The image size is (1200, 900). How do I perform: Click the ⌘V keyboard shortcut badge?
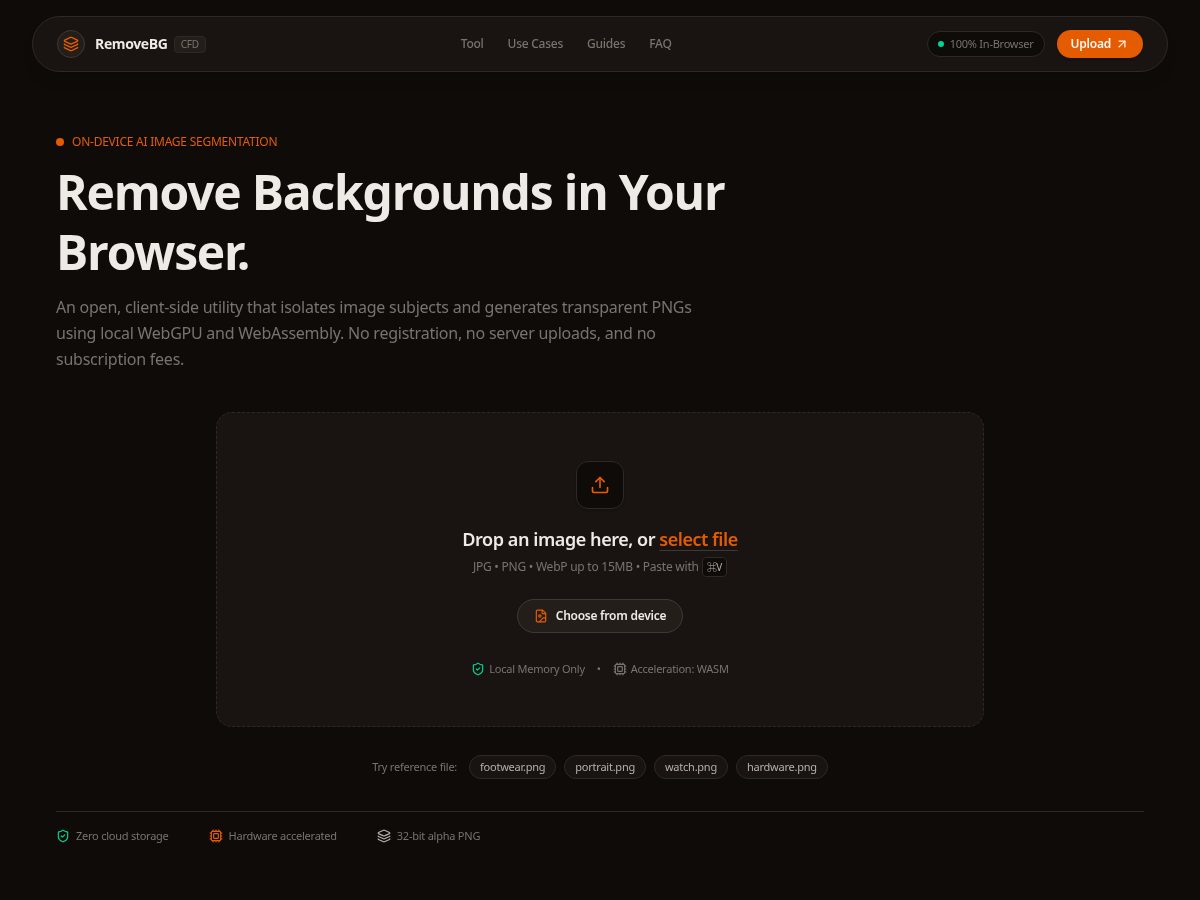click(714, 567)
